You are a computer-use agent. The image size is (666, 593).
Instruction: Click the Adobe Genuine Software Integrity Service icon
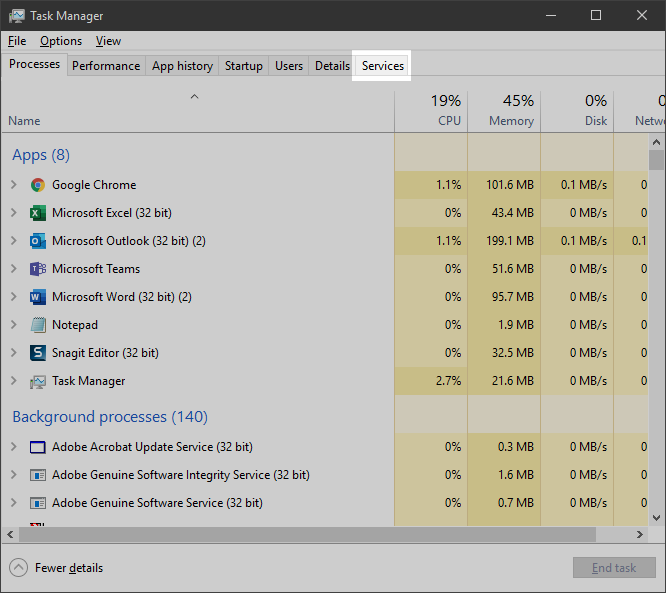tap(38, 475)
